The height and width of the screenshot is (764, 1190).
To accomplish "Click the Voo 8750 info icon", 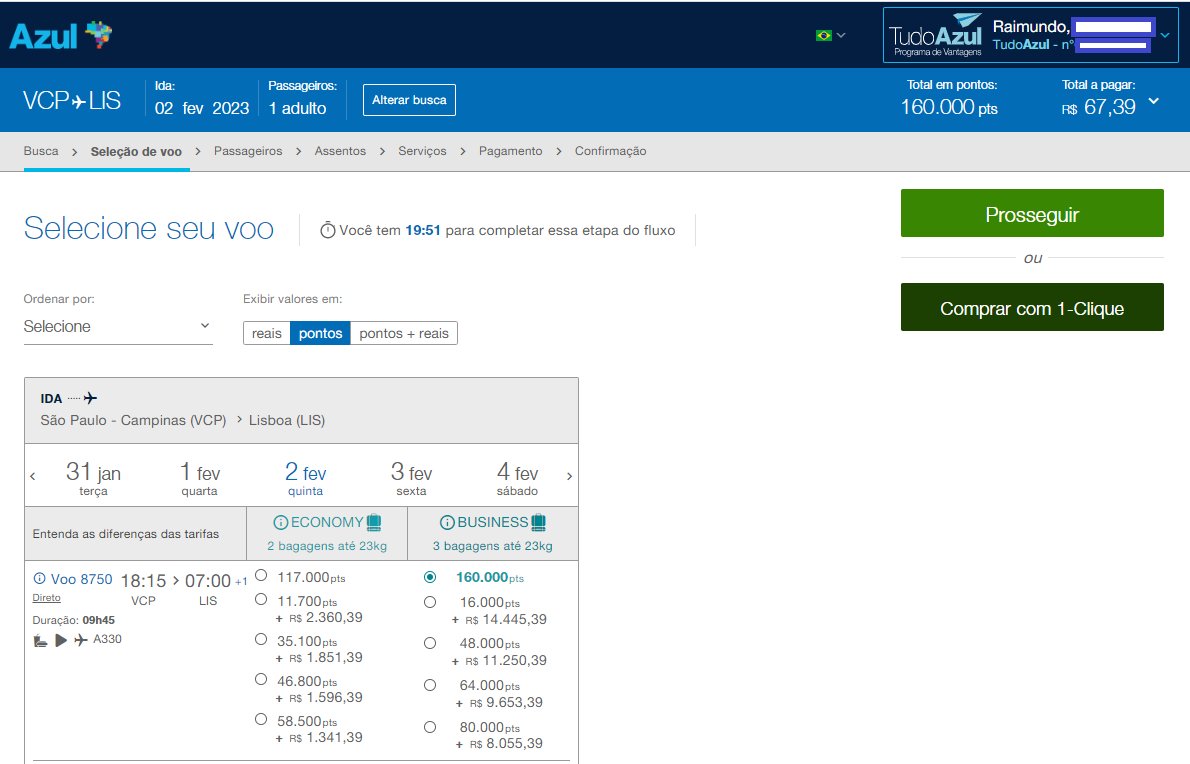I will pos(39,579).
